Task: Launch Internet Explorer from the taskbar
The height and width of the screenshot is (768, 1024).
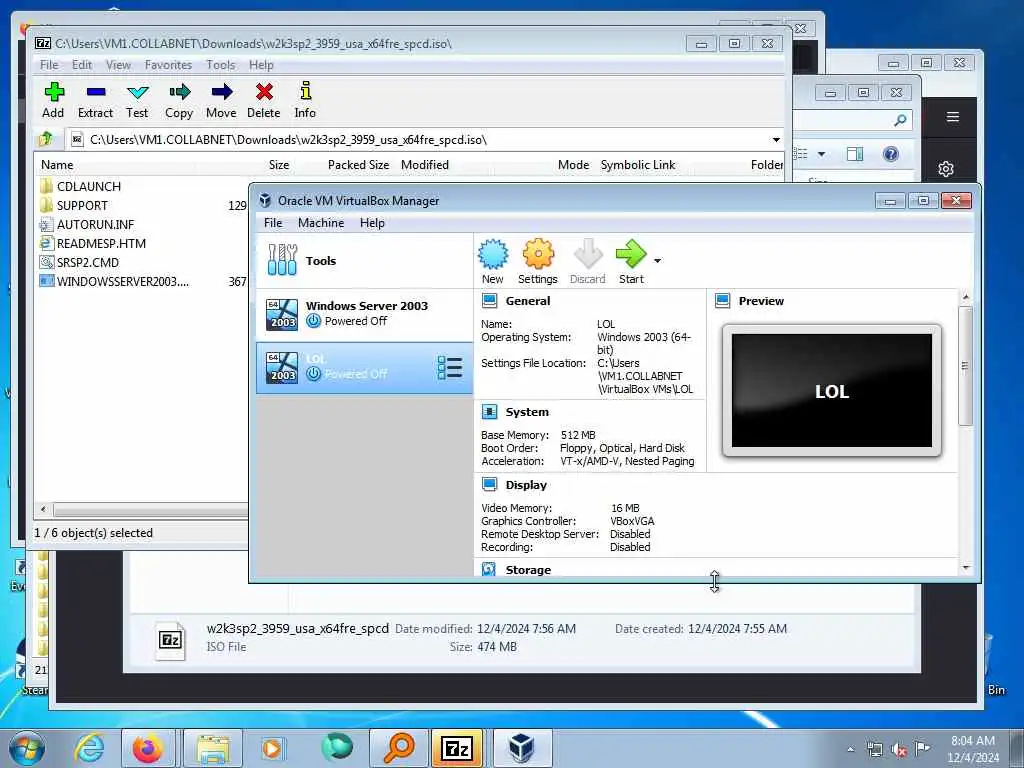Action: pyautogui.click(x=89, y=748)
